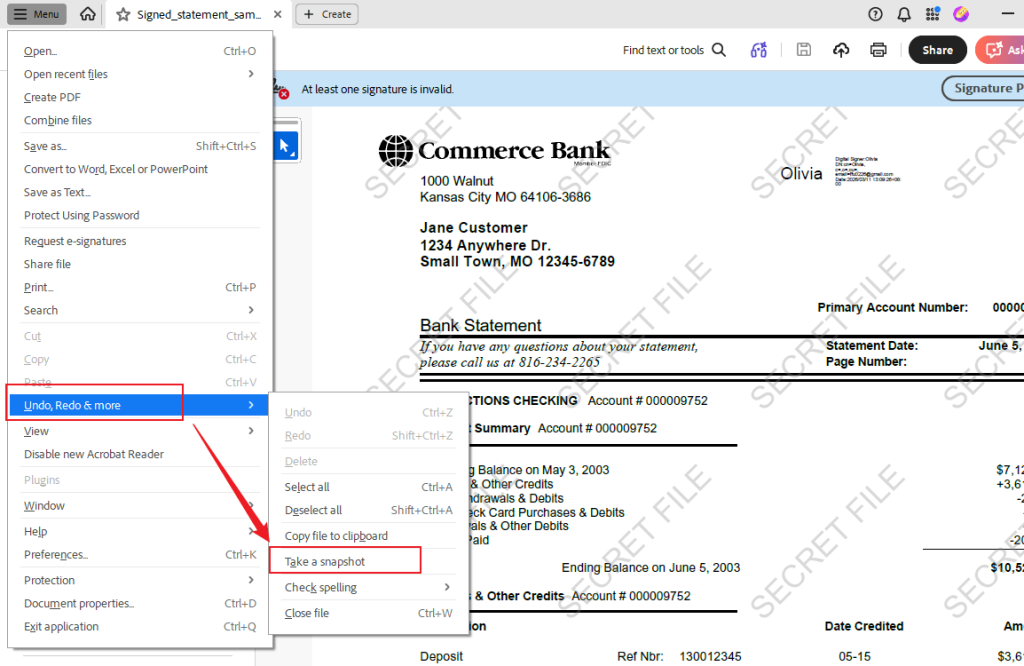Open the Adobe apps grid icon
This screenshot has width=1024, height=666.
[933, 14]
